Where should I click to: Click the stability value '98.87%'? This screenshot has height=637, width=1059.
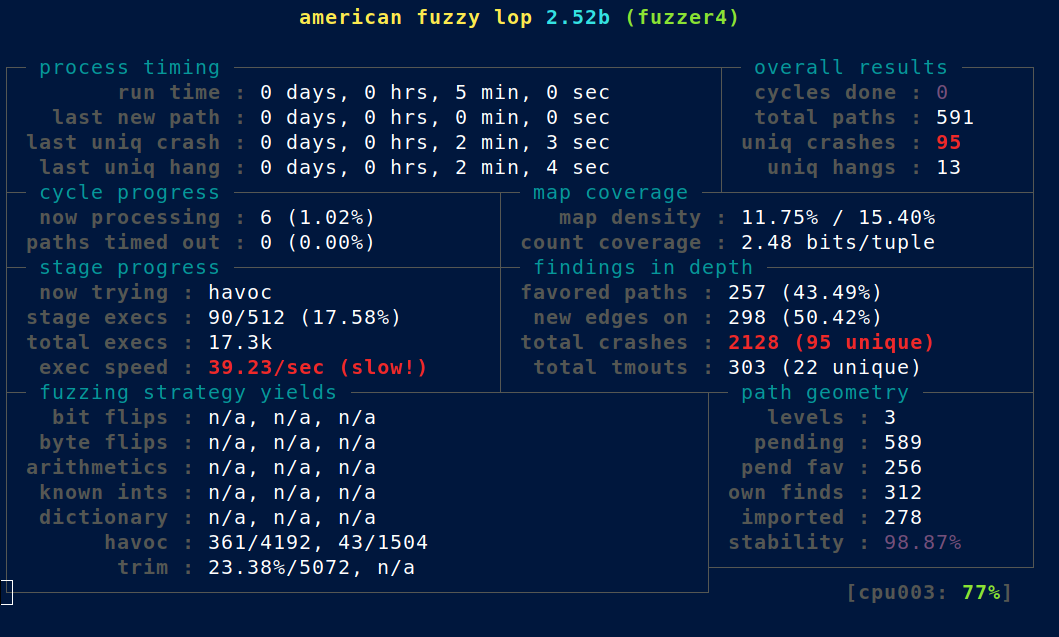pyautogui.click(x=923, y=542)
